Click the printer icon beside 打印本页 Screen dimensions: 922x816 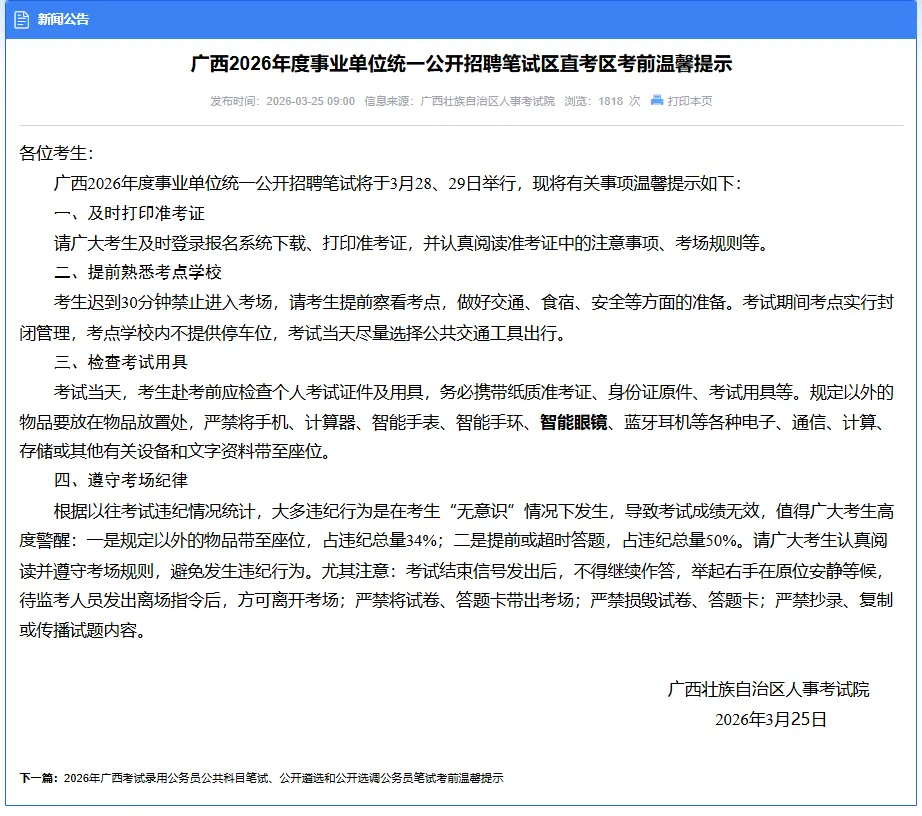pyautogui.click(x=657, y=101)
